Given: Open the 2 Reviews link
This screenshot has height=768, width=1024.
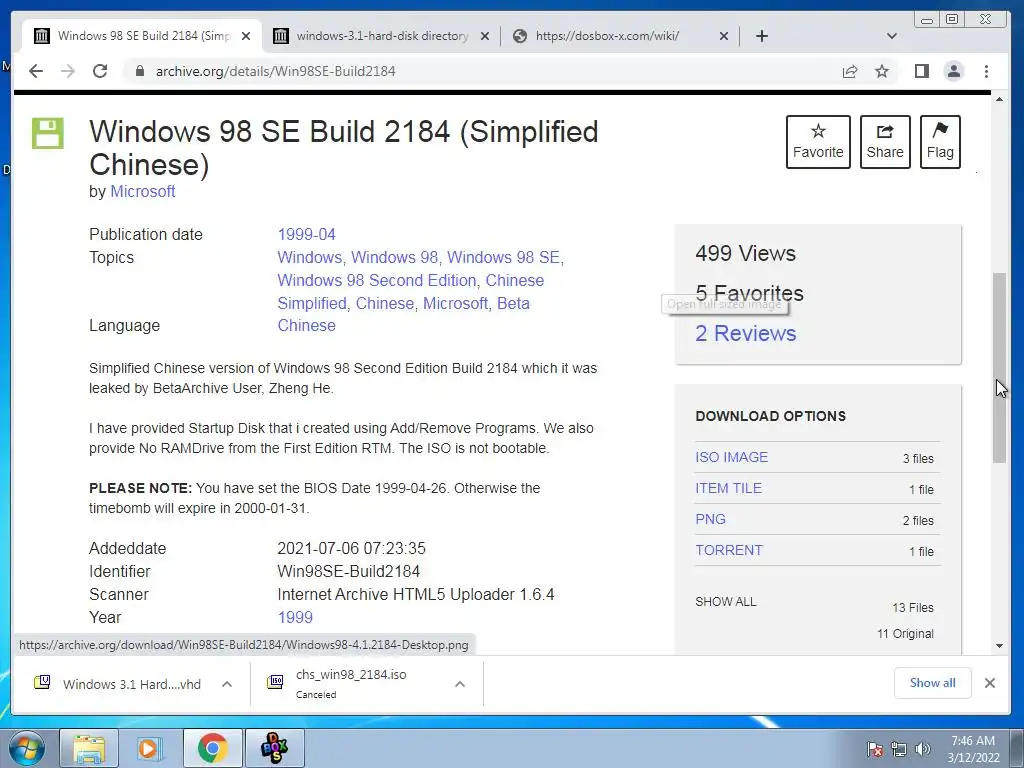Looking at the screenshot, I should click(x=746, y=333).
